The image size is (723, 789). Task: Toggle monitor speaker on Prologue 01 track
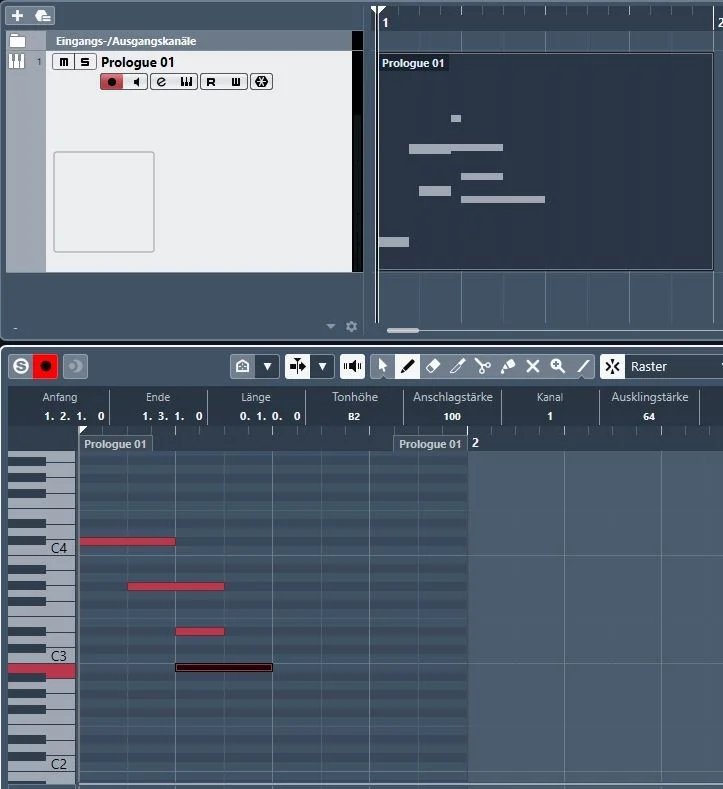click(136, 82)
